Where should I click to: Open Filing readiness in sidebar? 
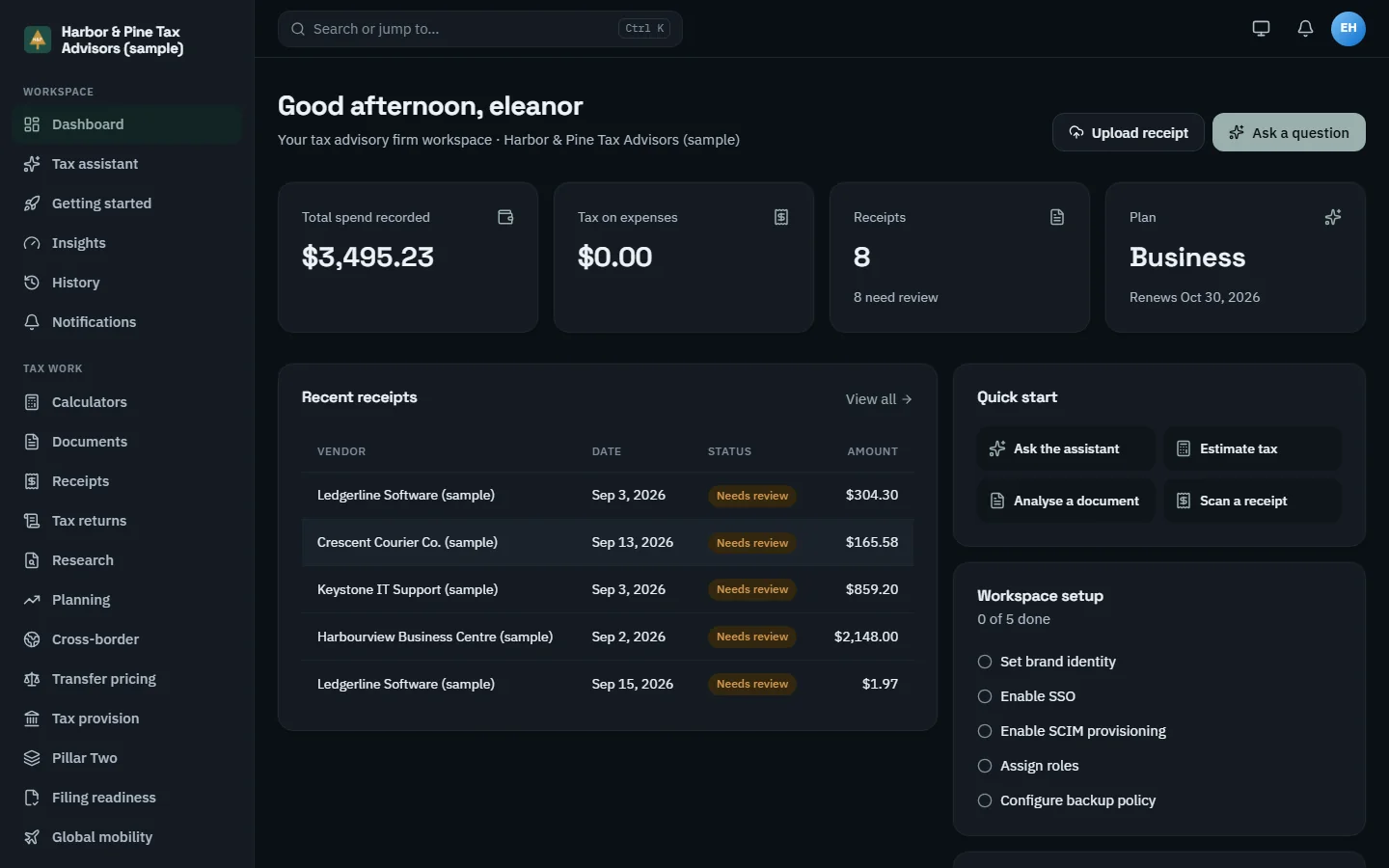pos(126,798)
